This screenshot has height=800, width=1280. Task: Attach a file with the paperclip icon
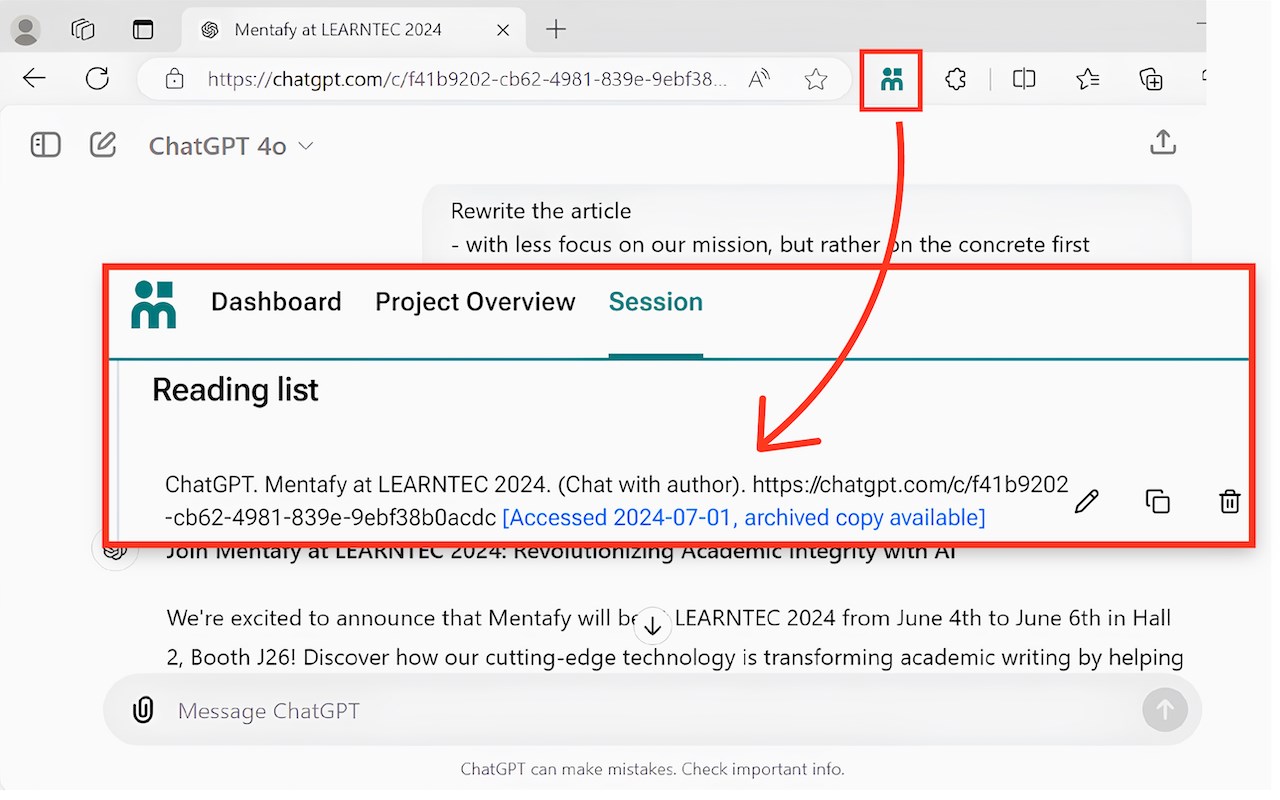[143, 710]
